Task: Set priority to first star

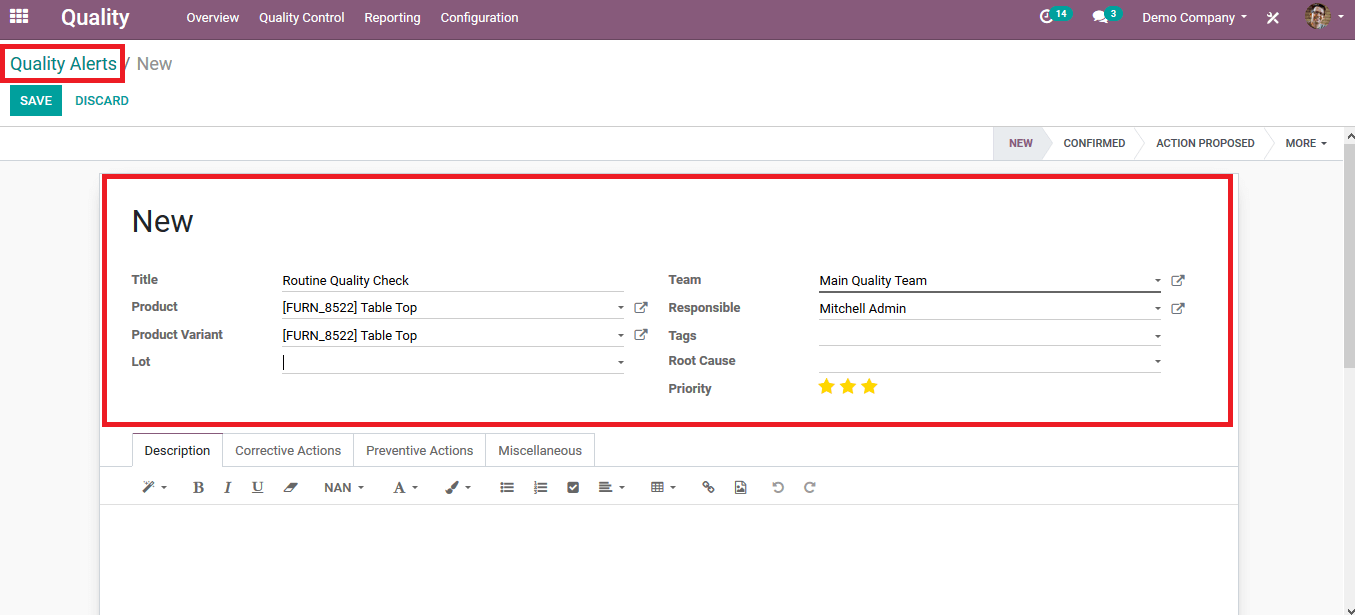Action: coord(827,386)
